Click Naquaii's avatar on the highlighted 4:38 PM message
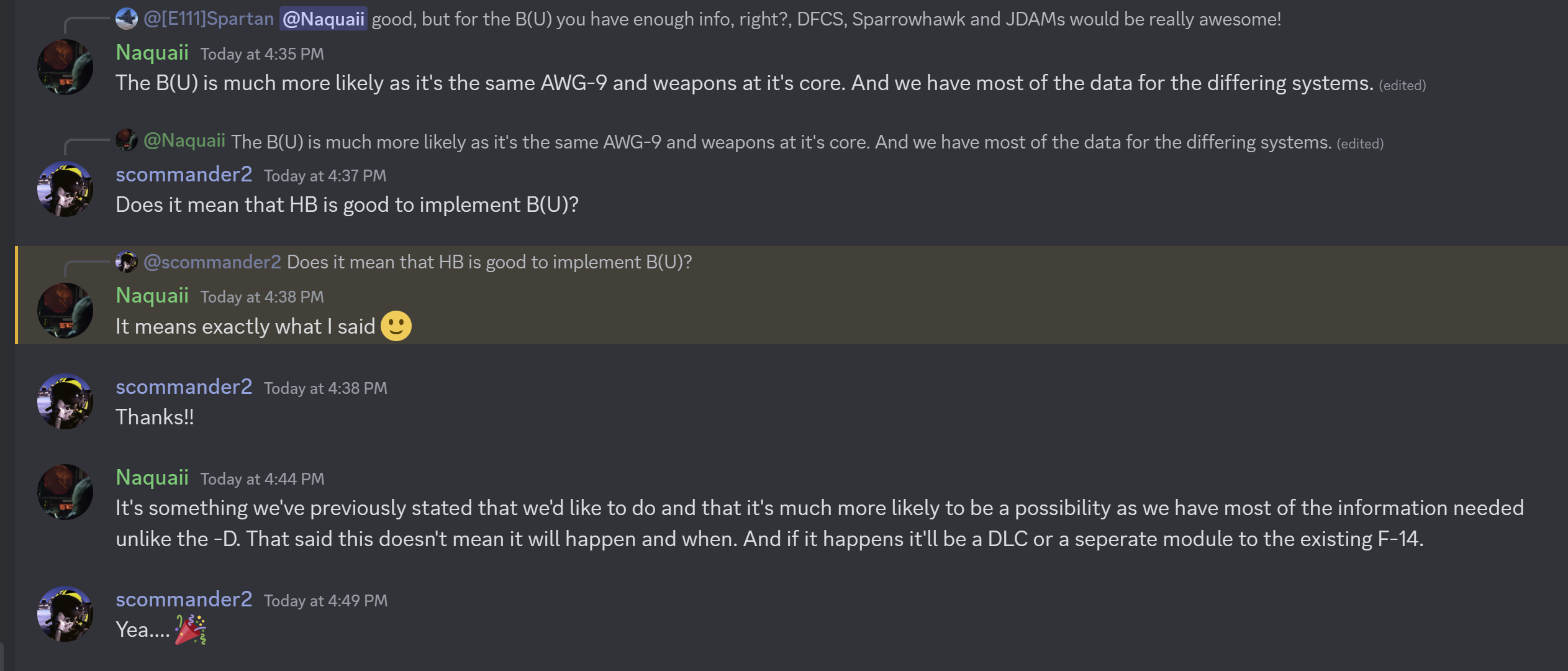 (x=65, y=311)
